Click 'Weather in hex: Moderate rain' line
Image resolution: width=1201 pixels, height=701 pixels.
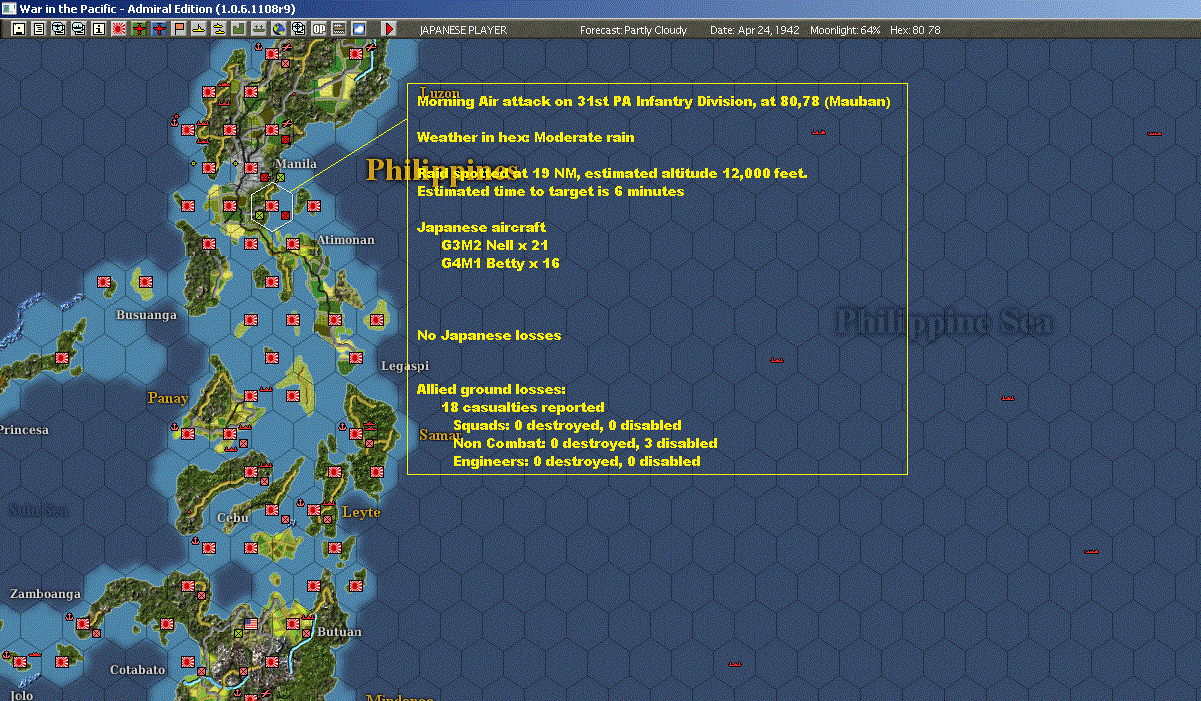tap(525, 137)
